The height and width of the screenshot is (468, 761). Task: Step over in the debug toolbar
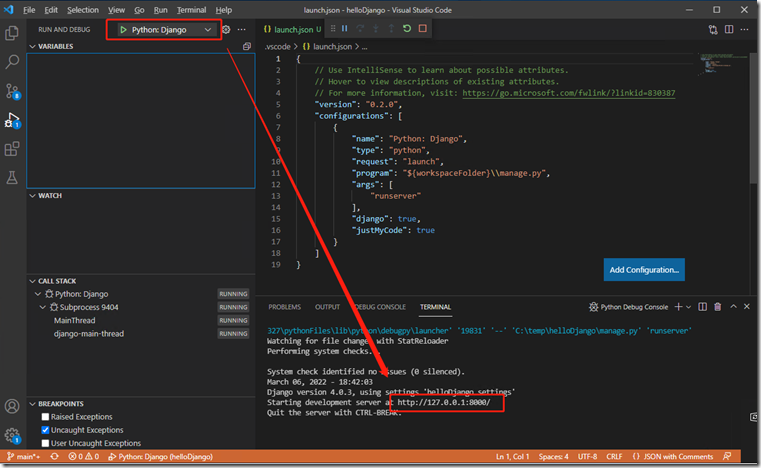[360, 29]
